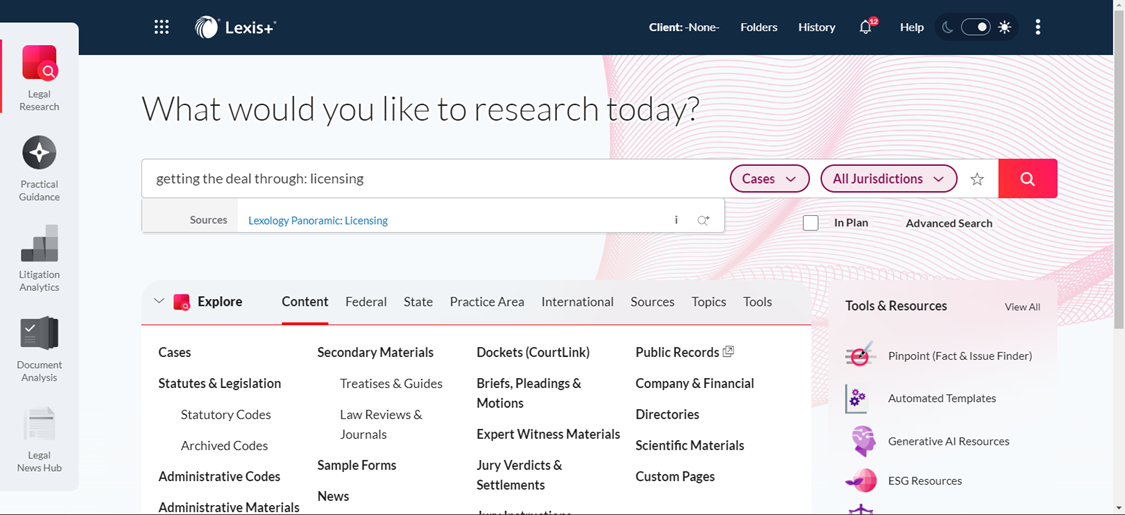Open Jury Verdicts & Settlements link
1125x515 pixels.
click(x=519, y=475)
